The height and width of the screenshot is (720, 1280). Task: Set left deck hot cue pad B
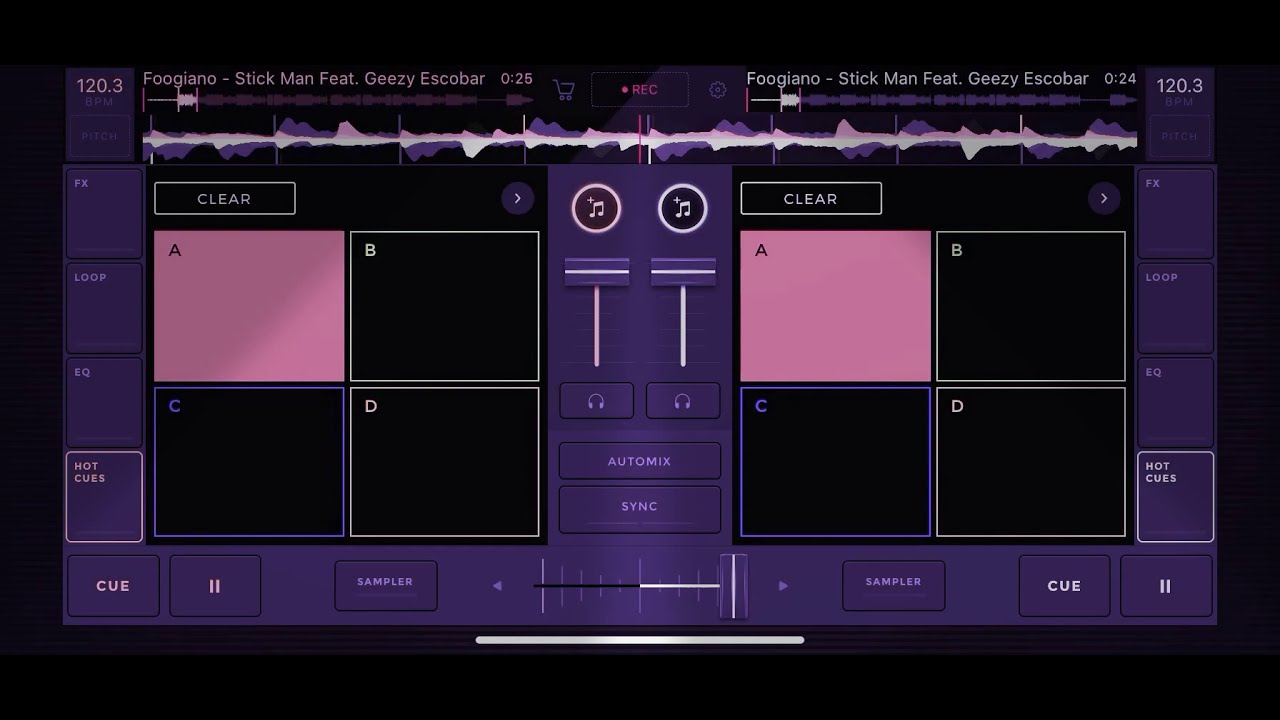pos(445,306)
